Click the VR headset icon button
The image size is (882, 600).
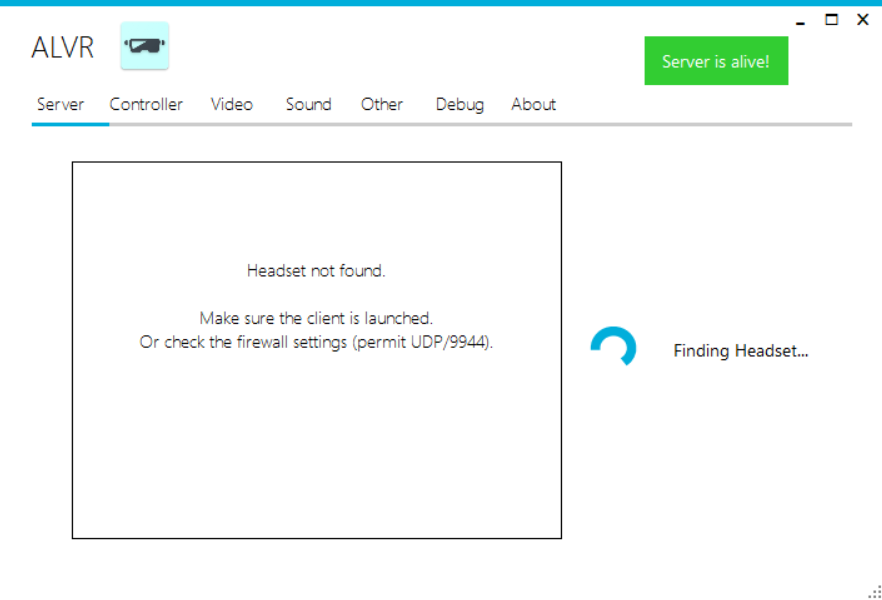point(145,46)
